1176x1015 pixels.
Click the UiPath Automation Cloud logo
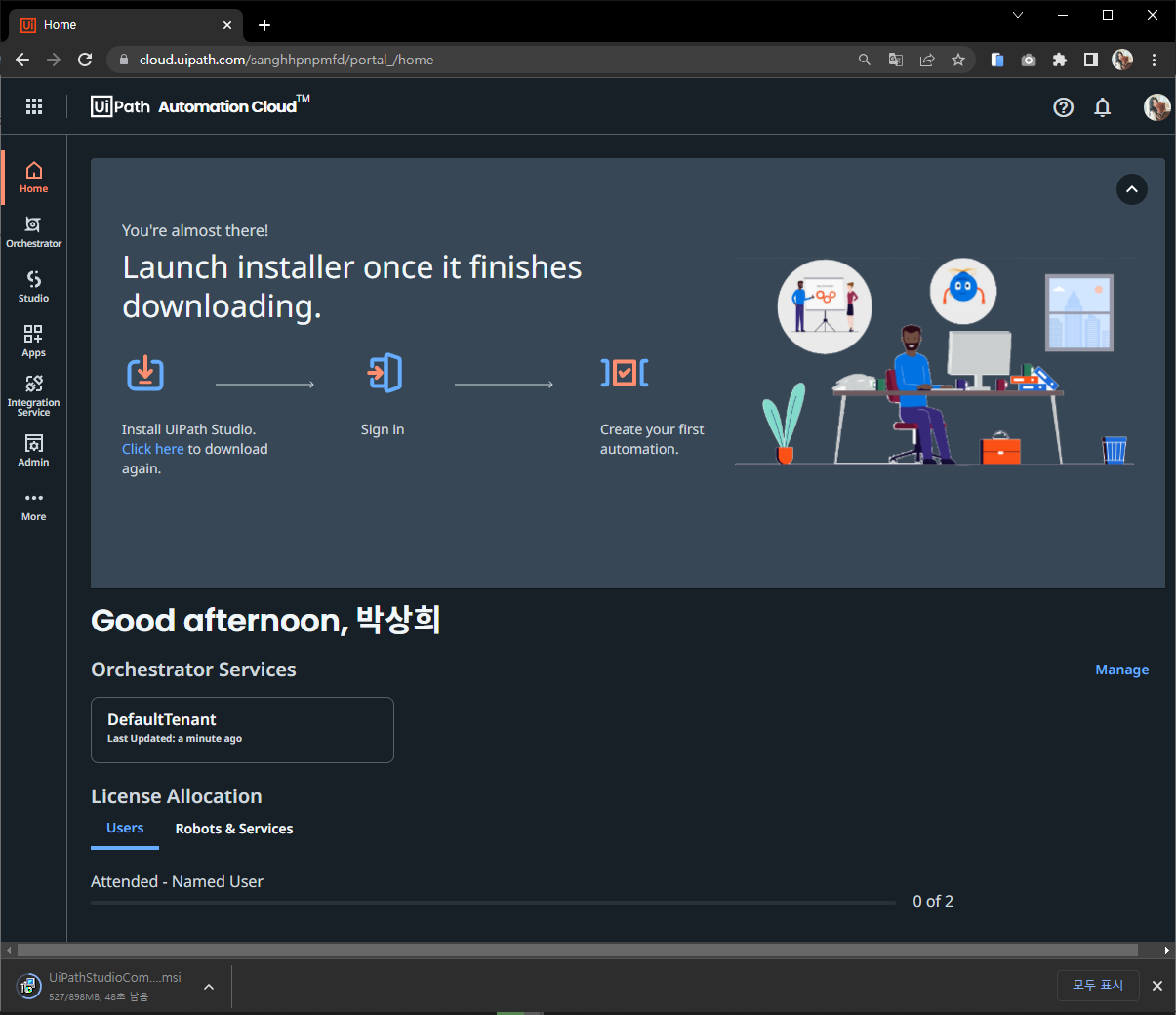pyautogui.click(x=200, y=105)
